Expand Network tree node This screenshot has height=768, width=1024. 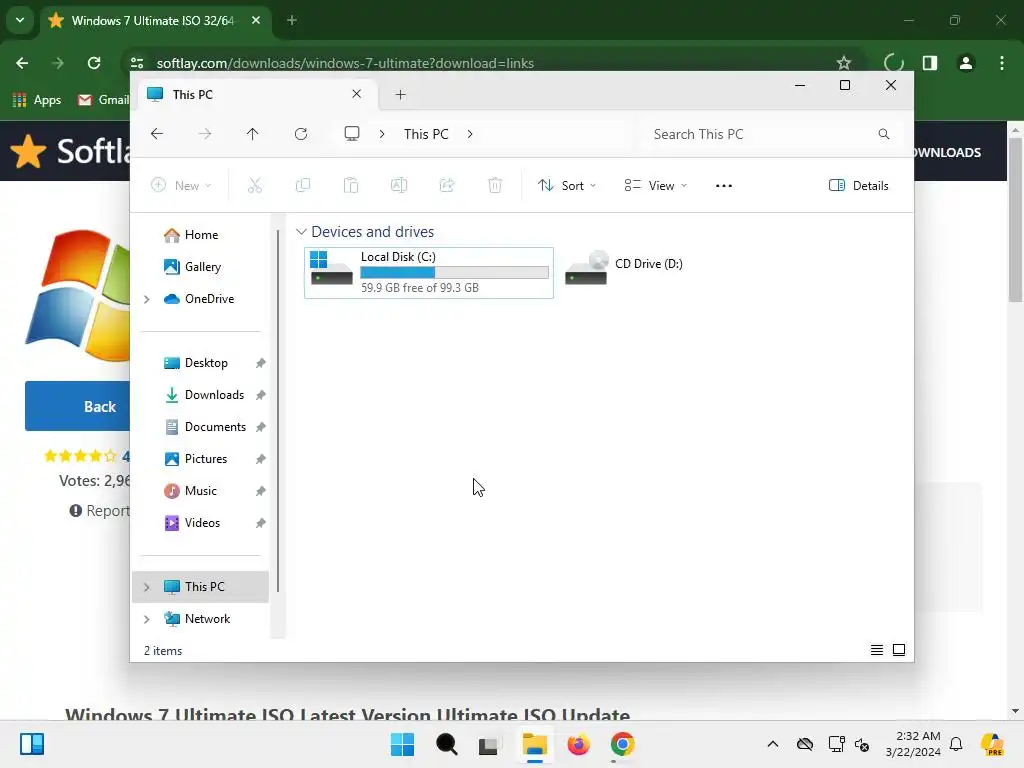(147, 619)
